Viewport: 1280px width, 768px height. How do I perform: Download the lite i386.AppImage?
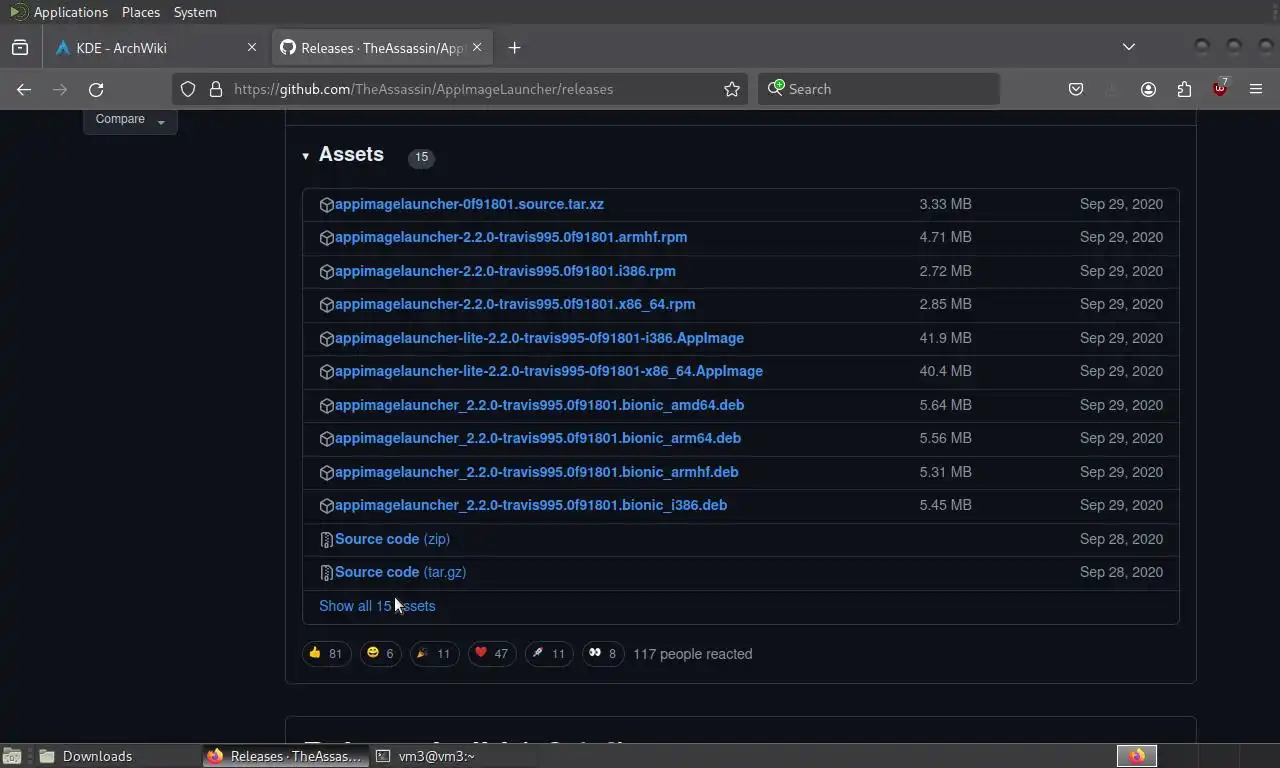539,338
